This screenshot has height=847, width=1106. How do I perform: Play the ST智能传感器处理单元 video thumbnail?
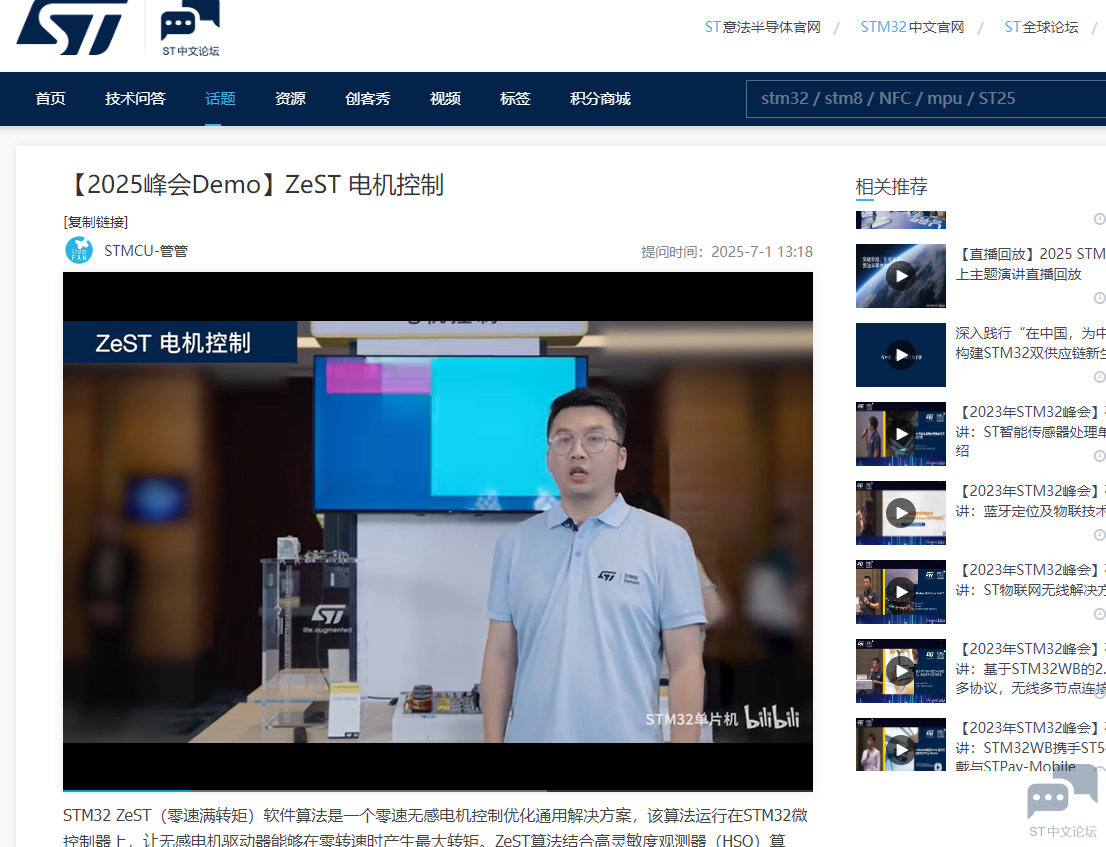coord(901,434)
